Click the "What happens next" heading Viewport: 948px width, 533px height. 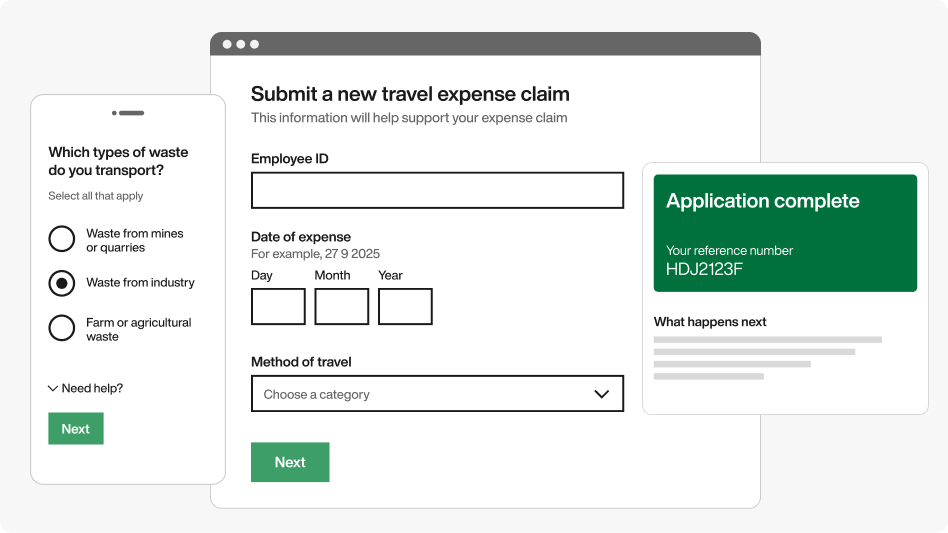click(x=710, y=322)
